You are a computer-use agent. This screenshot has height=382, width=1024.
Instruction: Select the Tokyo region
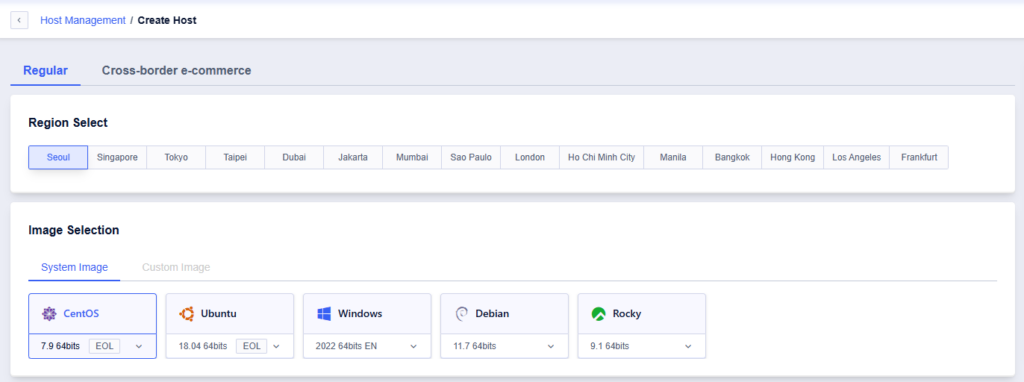point(176,157)
